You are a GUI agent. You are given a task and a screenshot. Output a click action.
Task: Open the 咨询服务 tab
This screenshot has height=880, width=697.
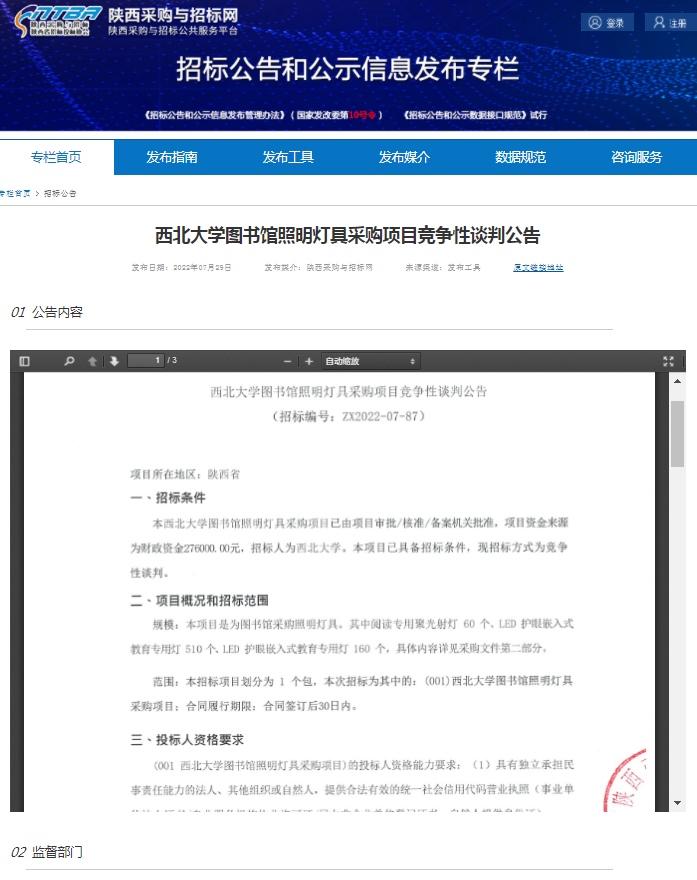[637, 157]
